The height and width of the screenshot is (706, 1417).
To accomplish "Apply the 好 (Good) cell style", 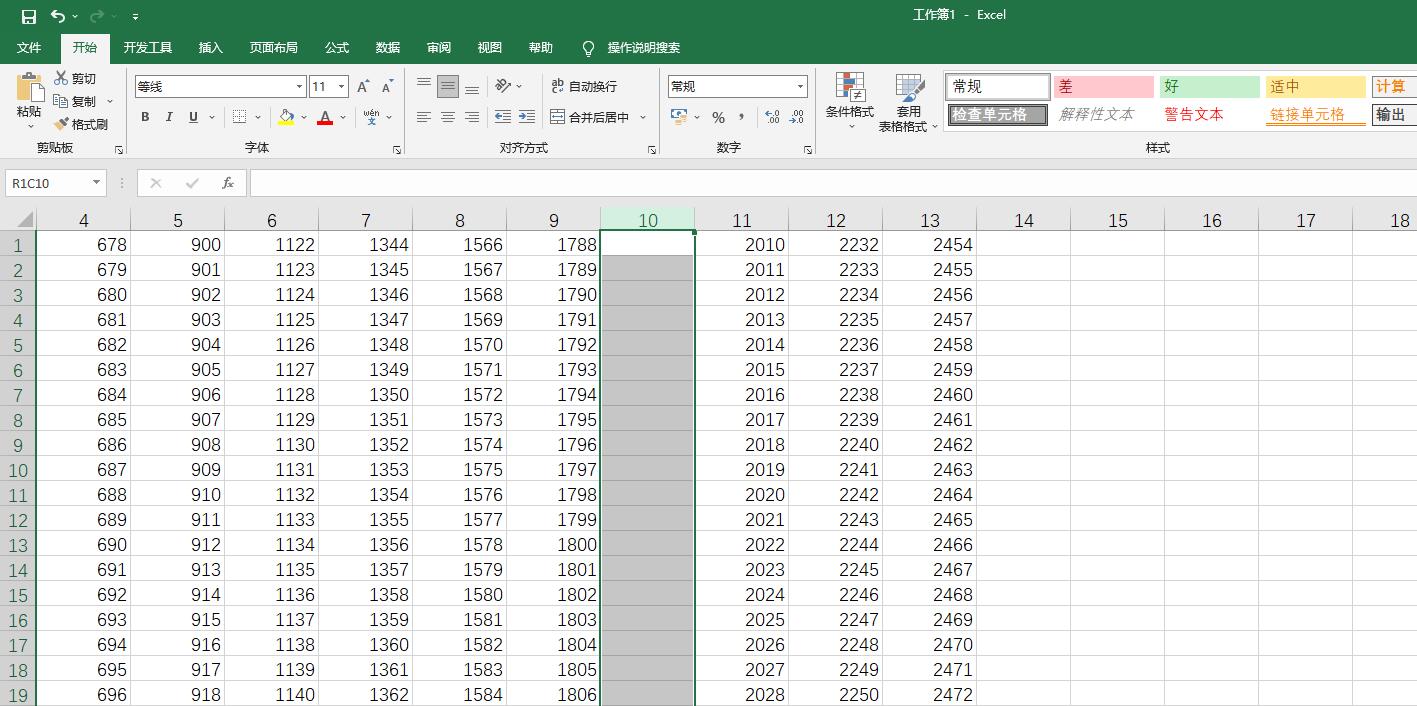I will pos(1210,87).
